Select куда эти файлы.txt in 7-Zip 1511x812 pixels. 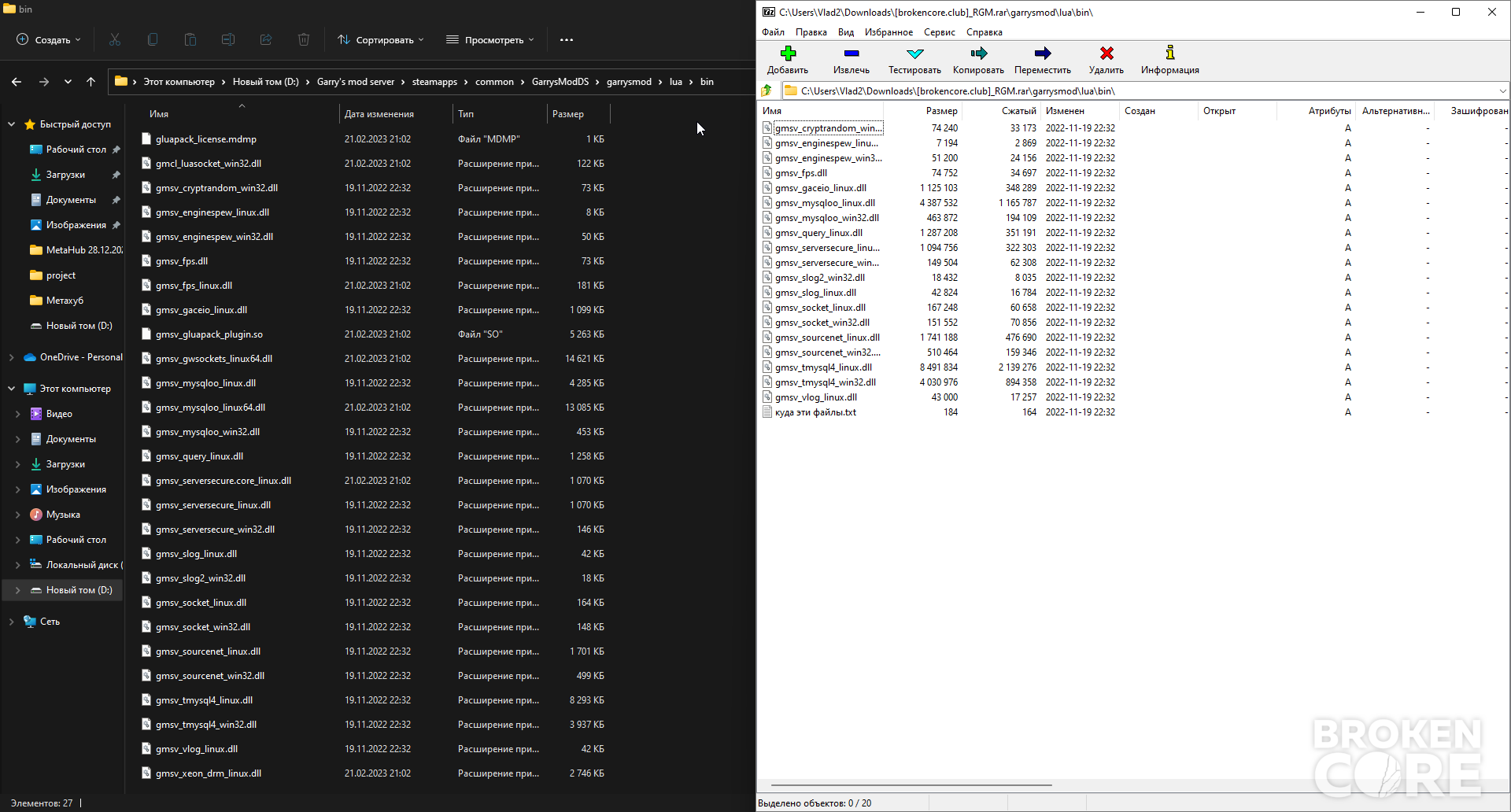[815, 412]
